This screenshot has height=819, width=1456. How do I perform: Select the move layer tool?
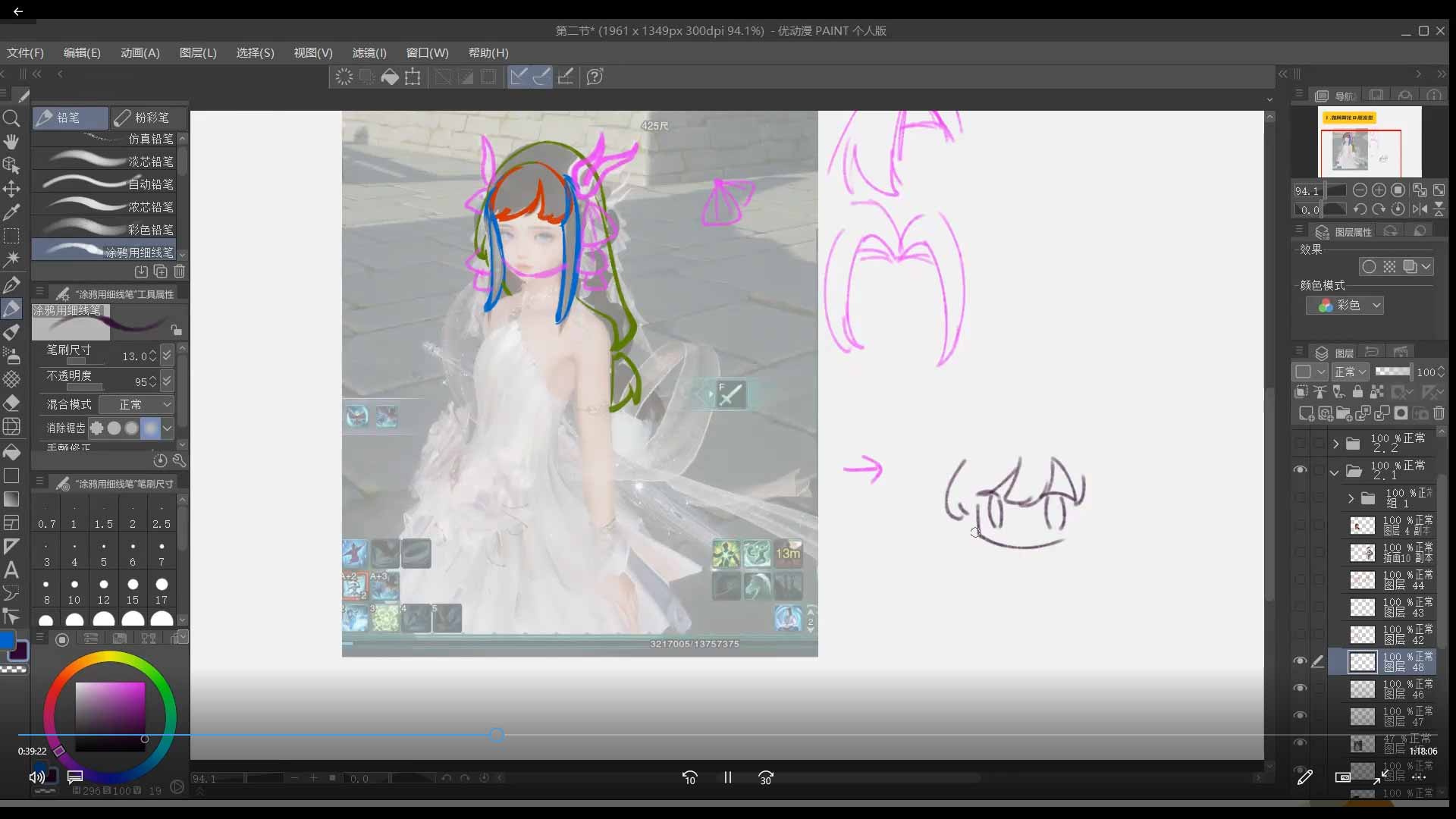click(x=11, y=189)
